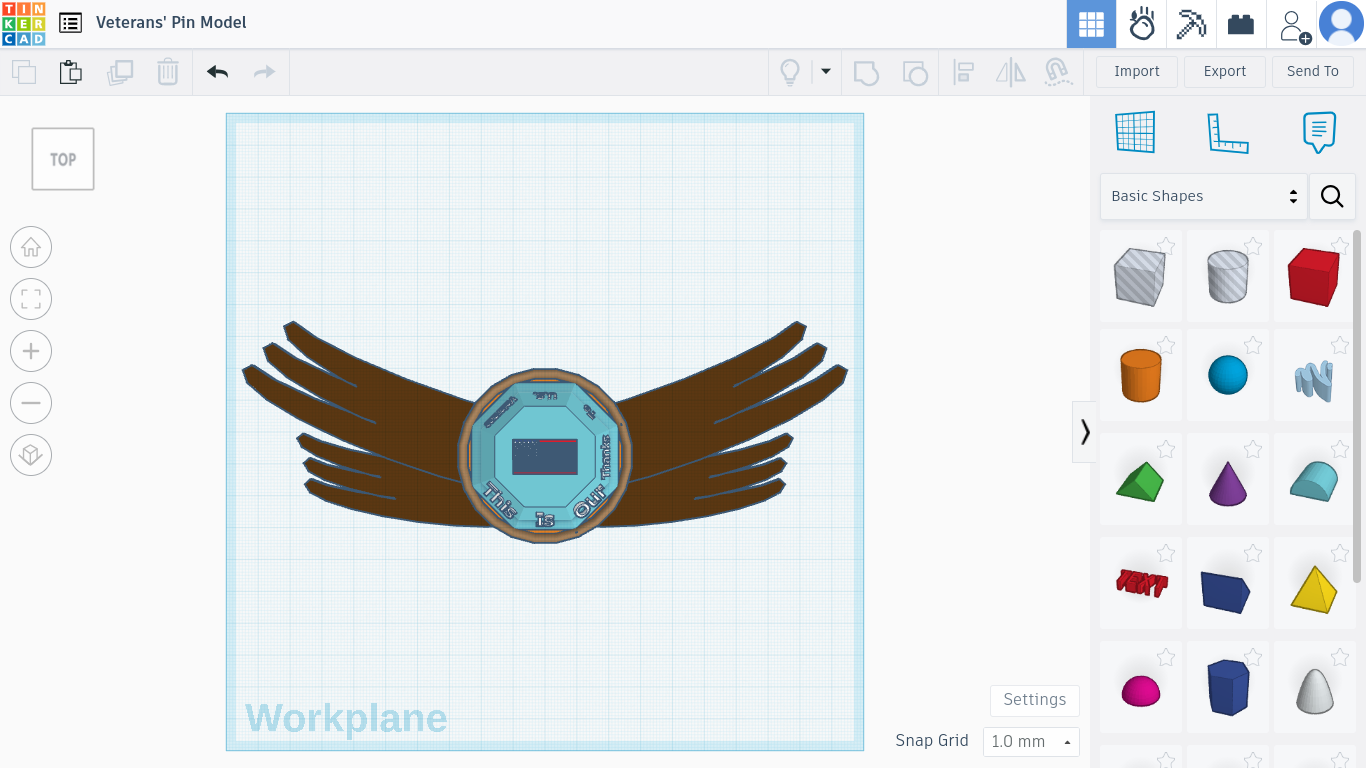Switch to 3D design grid view
1366x768 pixels.
pyautogui.click(x=1091, y=24)
